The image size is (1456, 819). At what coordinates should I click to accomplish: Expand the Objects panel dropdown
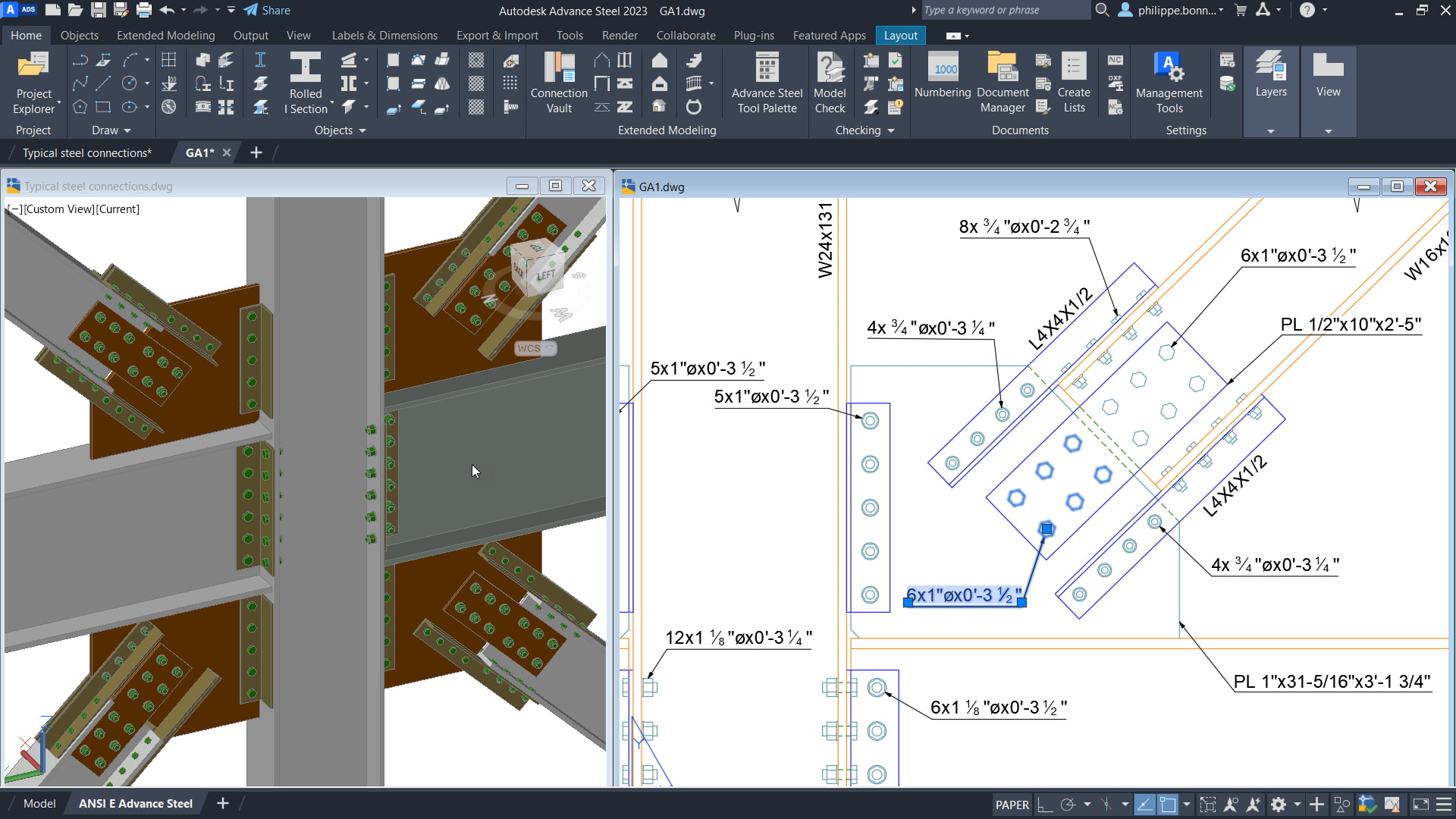coord(340,130)
